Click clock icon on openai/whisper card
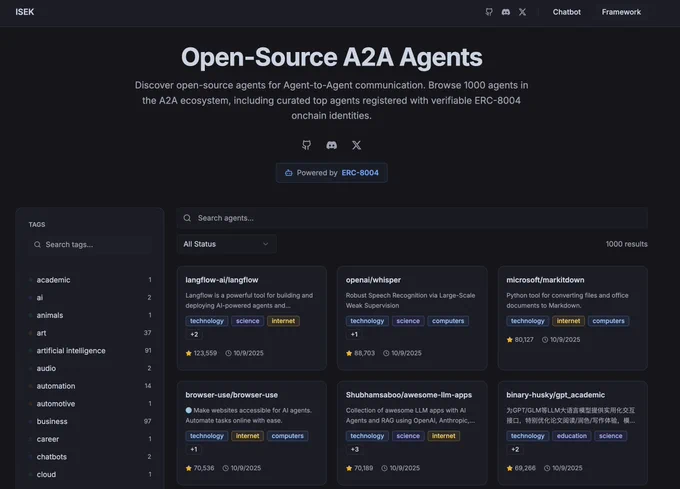 pos(386,353)
